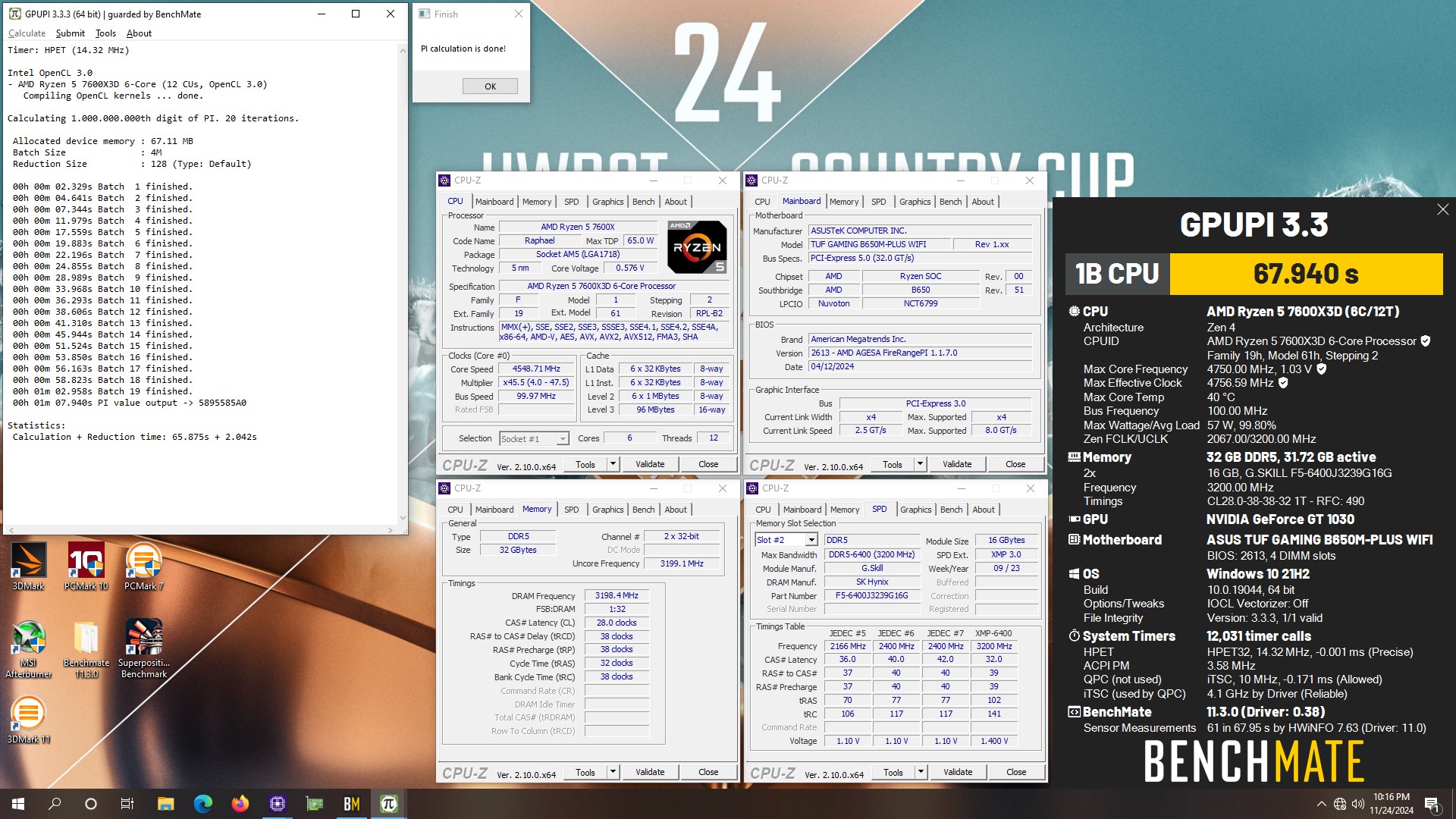Click Max Bandwidth DDR5-6400 value
Viewport: 1456px width, 819px height.
pyautogui.click(x=871, y=555)
